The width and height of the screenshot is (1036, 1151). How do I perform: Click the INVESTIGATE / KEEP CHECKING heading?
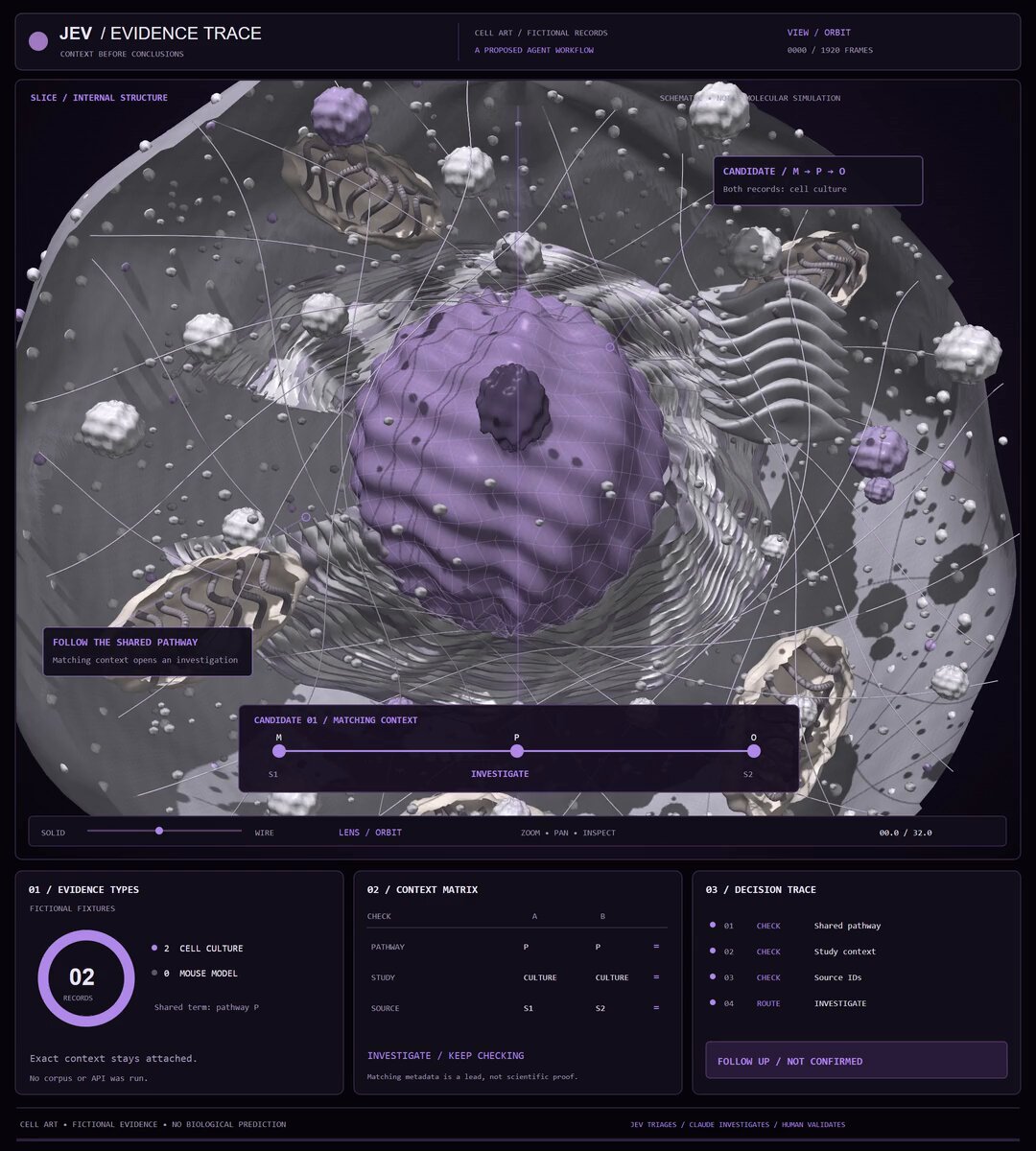[x=446, y=1055]
